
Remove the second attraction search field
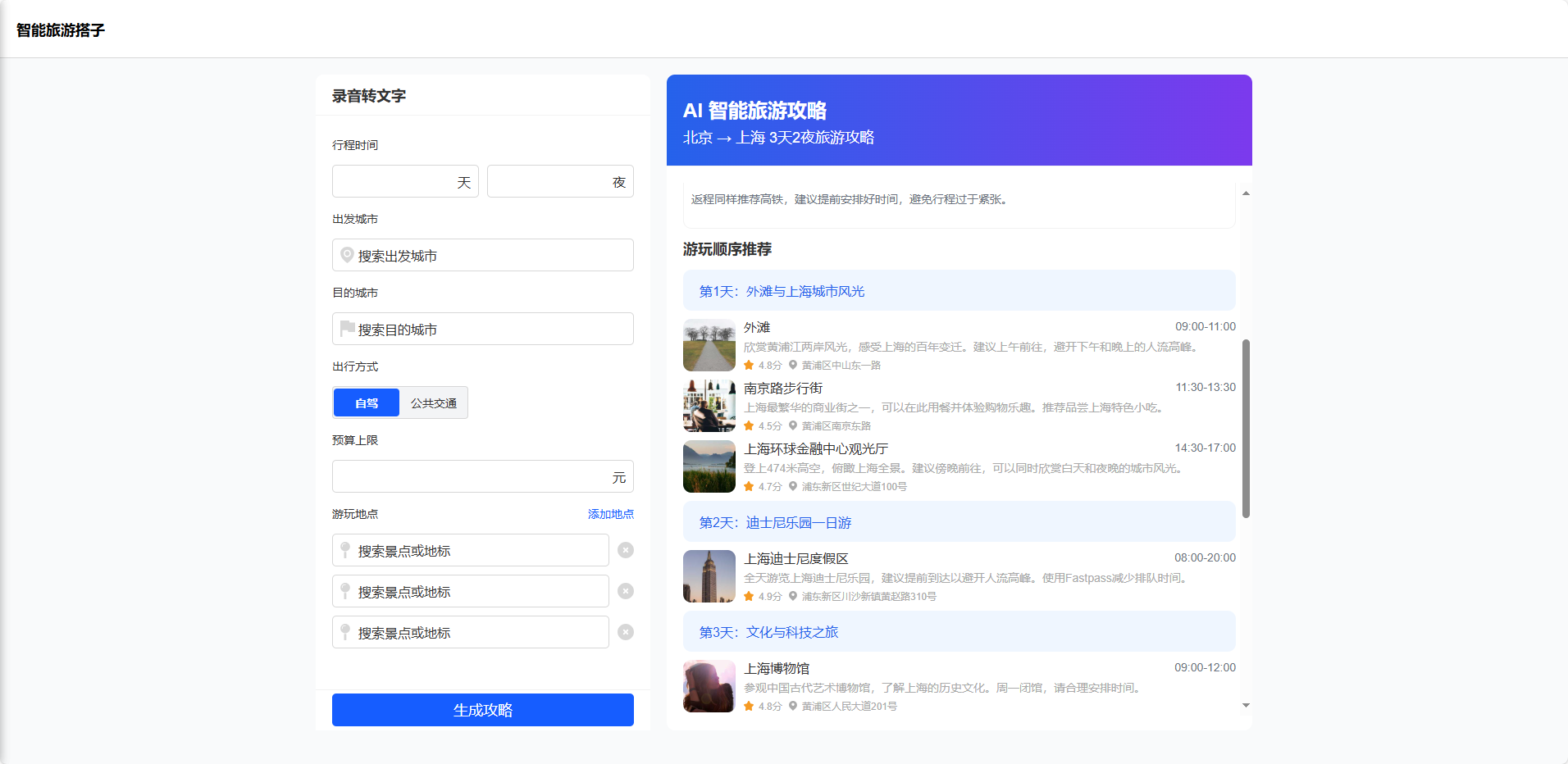click(626, 591)
